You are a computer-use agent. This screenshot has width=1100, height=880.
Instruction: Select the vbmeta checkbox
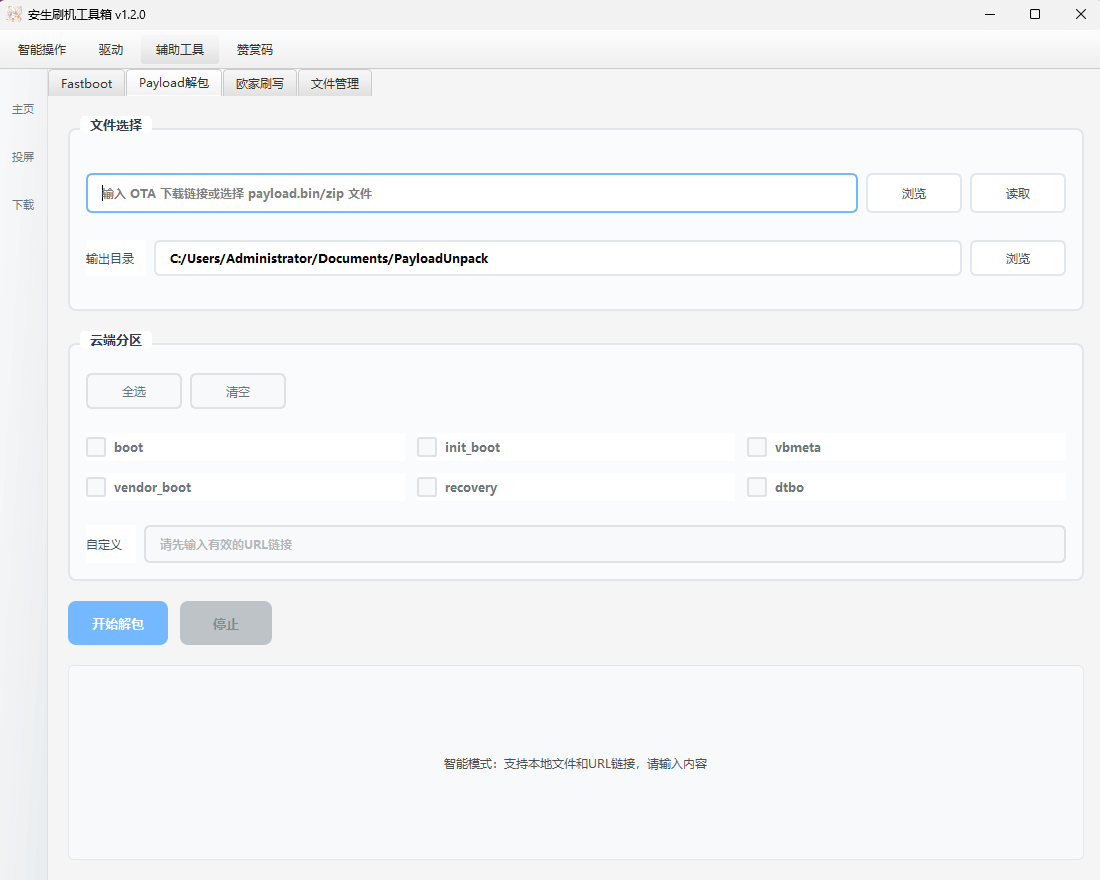point(757,447)
